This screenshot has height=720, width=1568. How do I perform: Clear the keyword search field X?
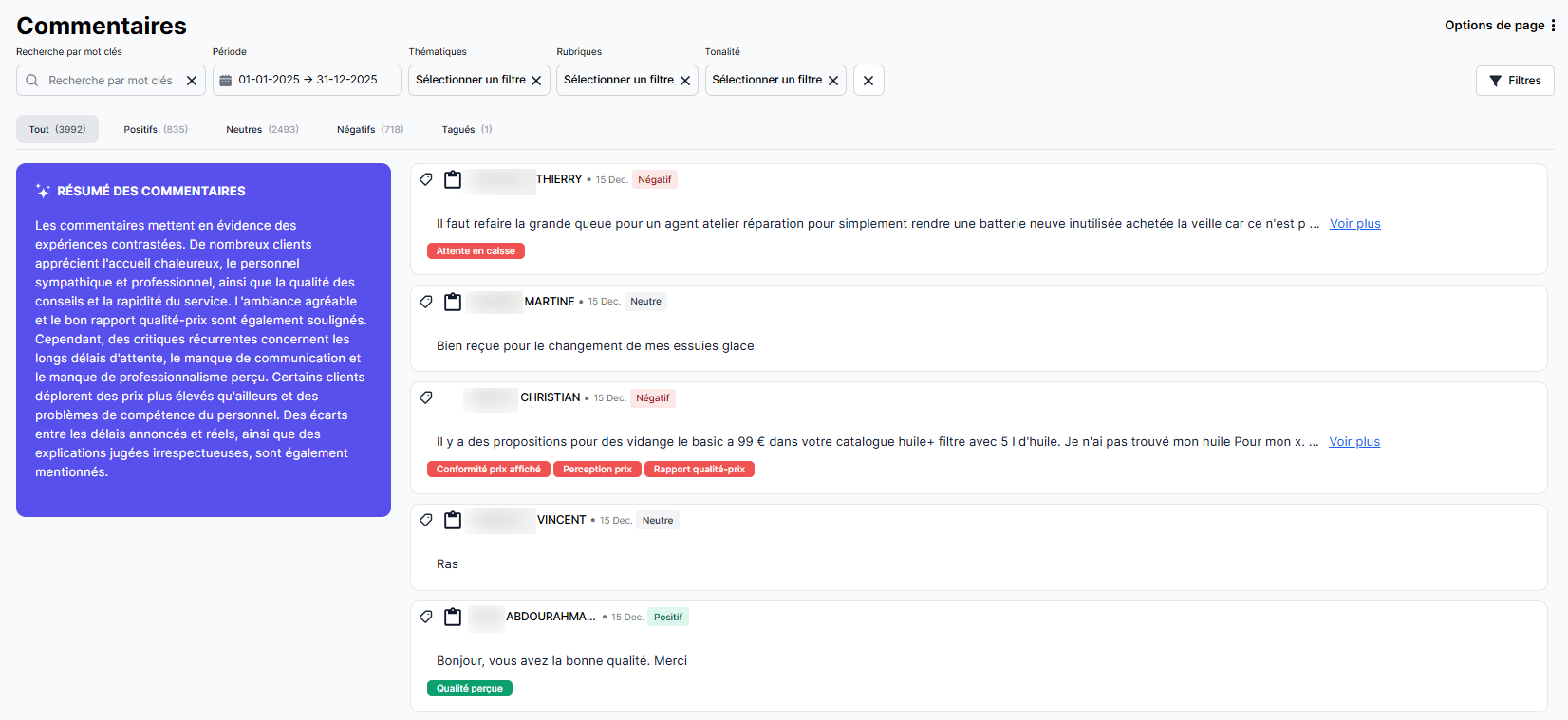[192, 81]
